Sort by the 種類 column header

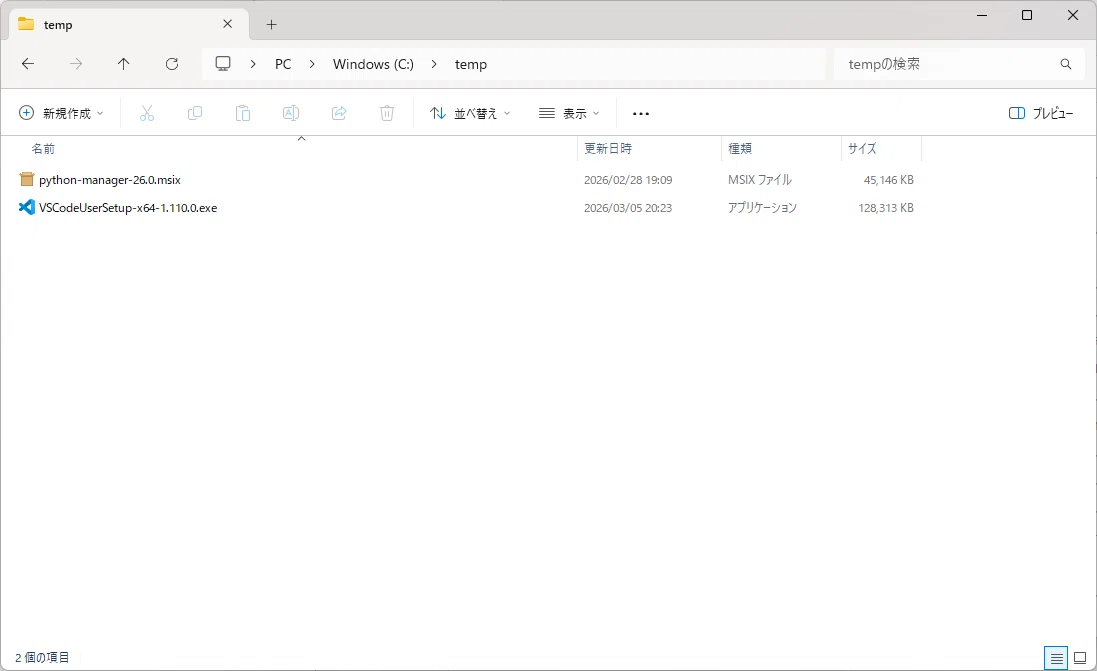pyautogui.click(x=740, y=148)
